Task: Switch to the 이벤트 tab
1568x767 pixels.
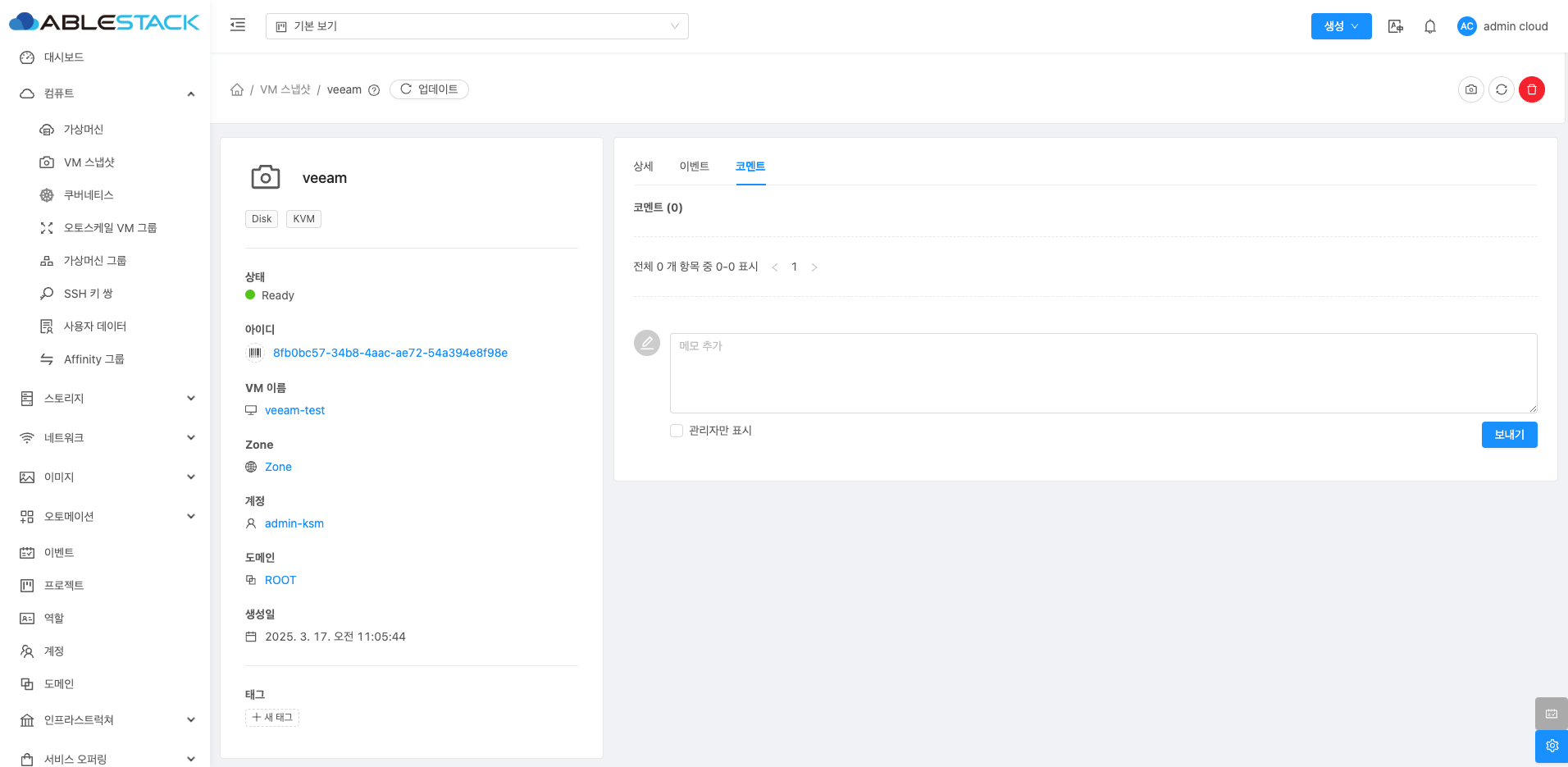Action: coord(694,167)
